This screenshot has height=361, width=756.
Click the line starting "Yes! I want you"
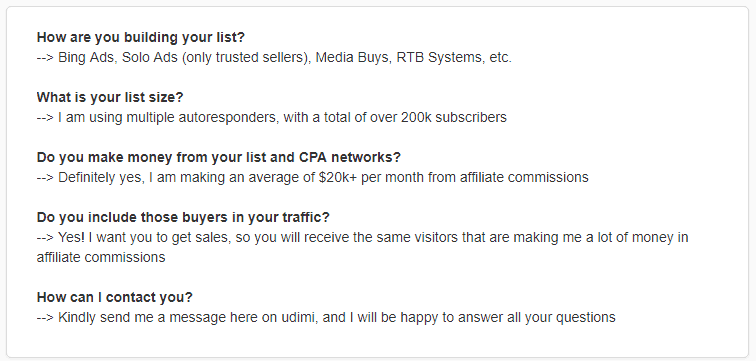[x=363, y=238]
